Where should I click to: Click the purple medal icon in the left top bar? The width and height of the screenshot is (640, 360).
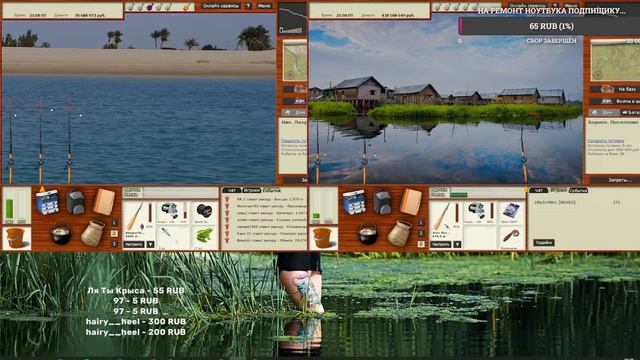(x=149, y=7)
